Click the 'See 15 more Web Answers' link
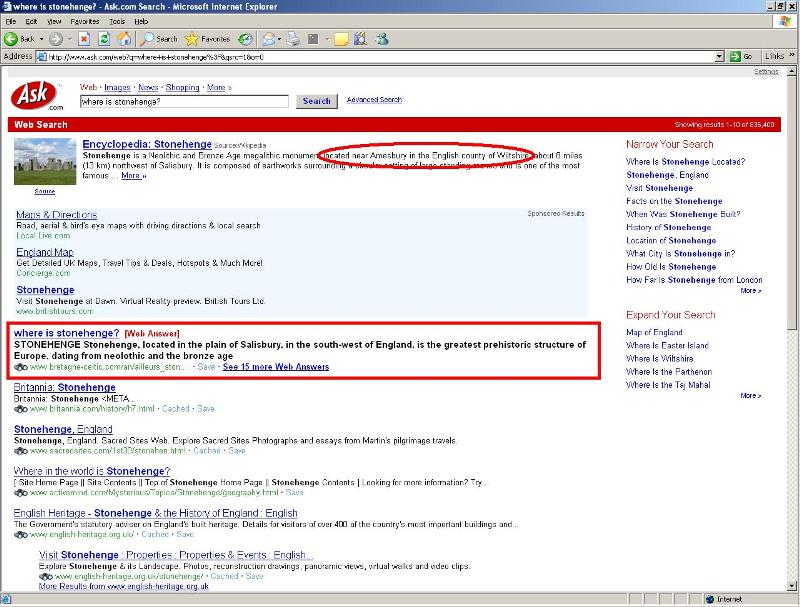 [x=275, y=367]
